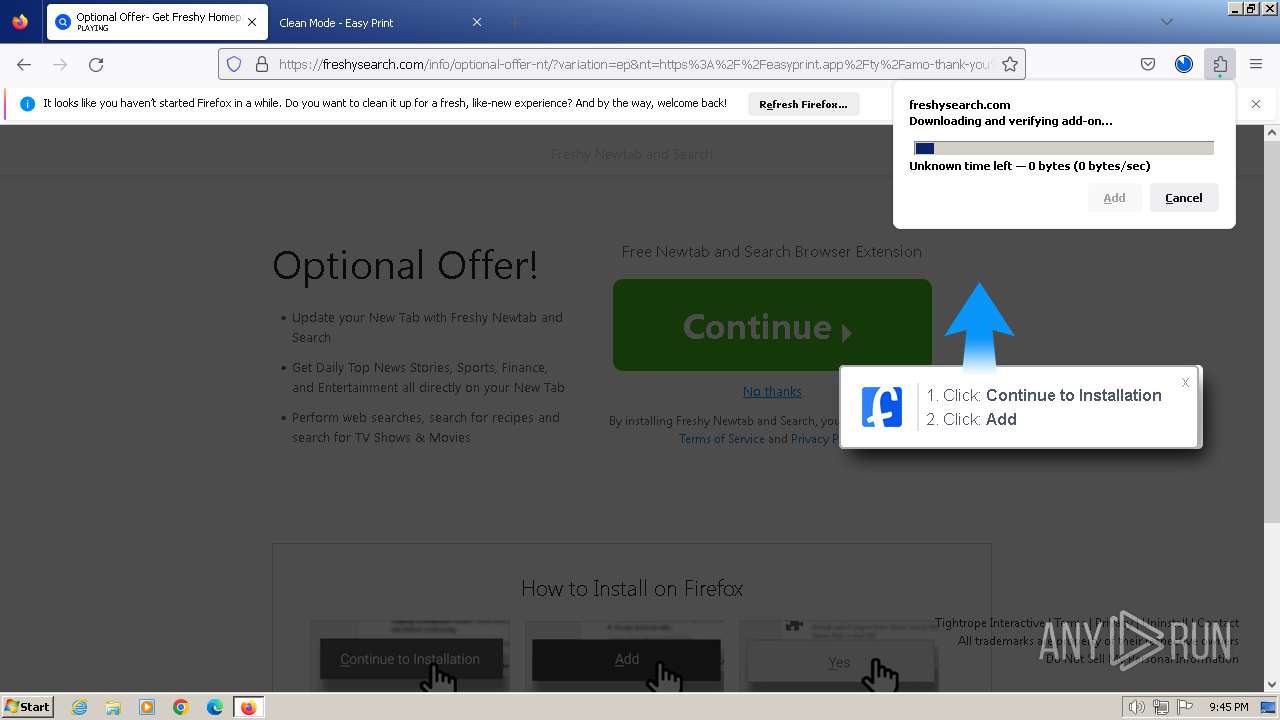The width and height of the screenshot is (1280, 720).
Task: Select the Optional Offer Freshy tab
Action: tap(157, 22)
